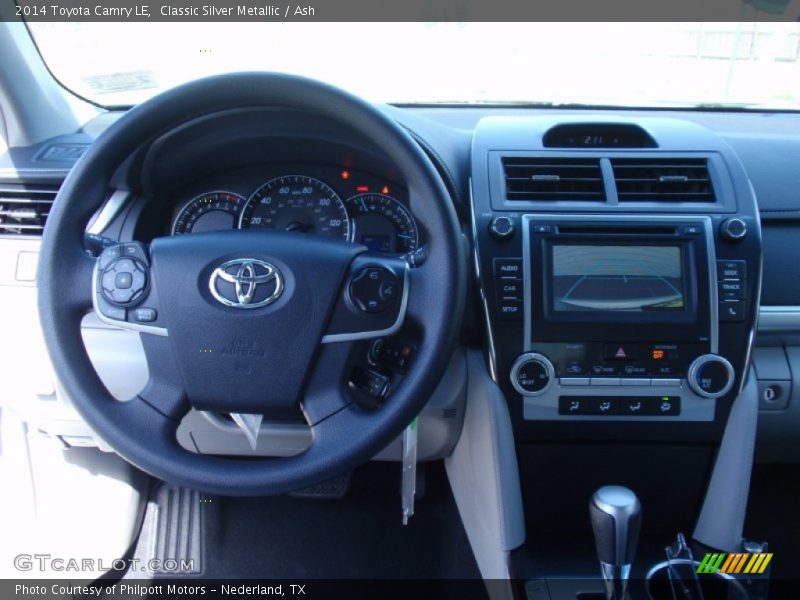Screen dimensions: 800x600
Task: Click the right center air vent
Action: tap(663, 180)
